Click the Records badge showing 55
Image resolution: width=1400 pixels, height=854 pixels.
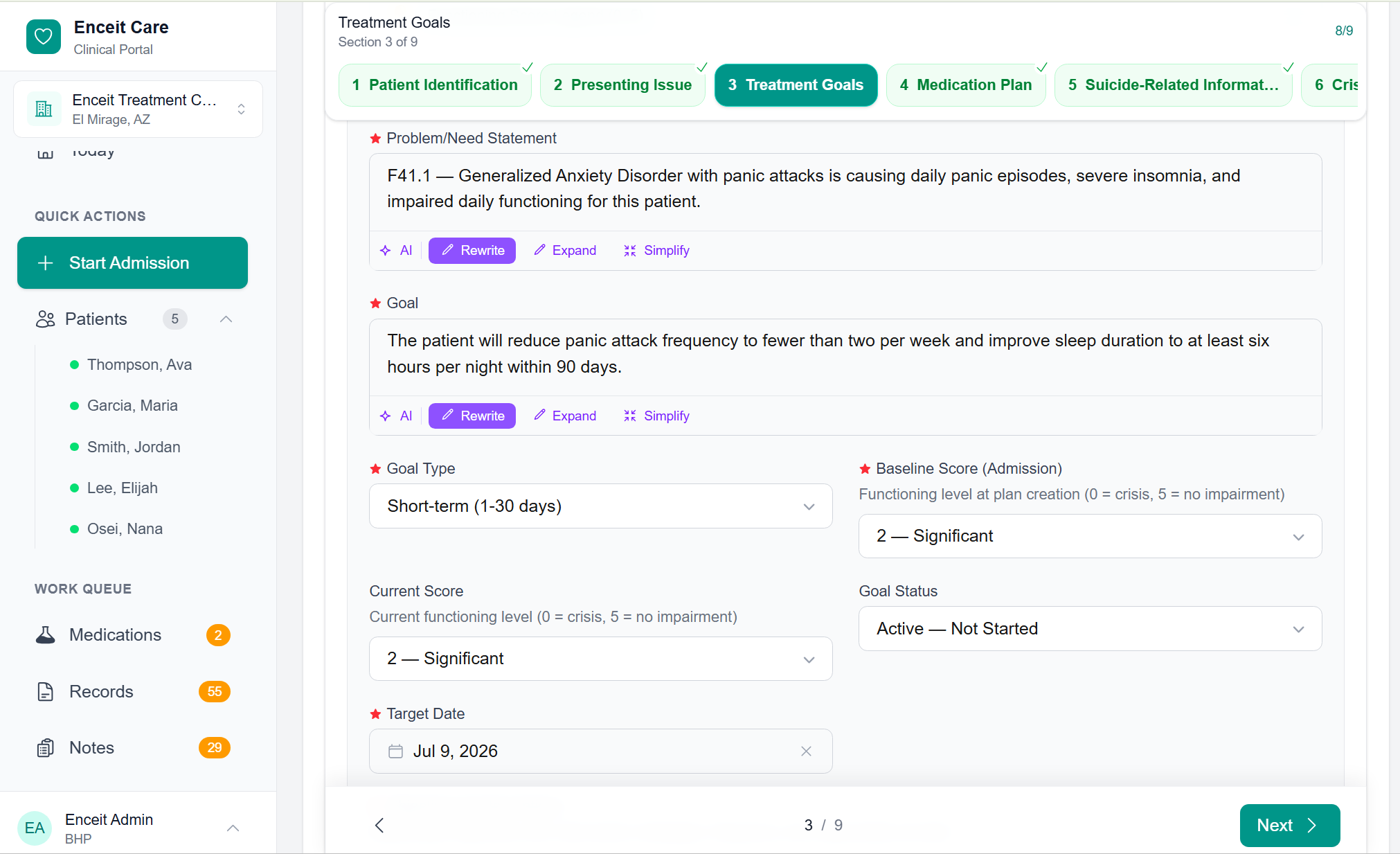click(215, 691)
